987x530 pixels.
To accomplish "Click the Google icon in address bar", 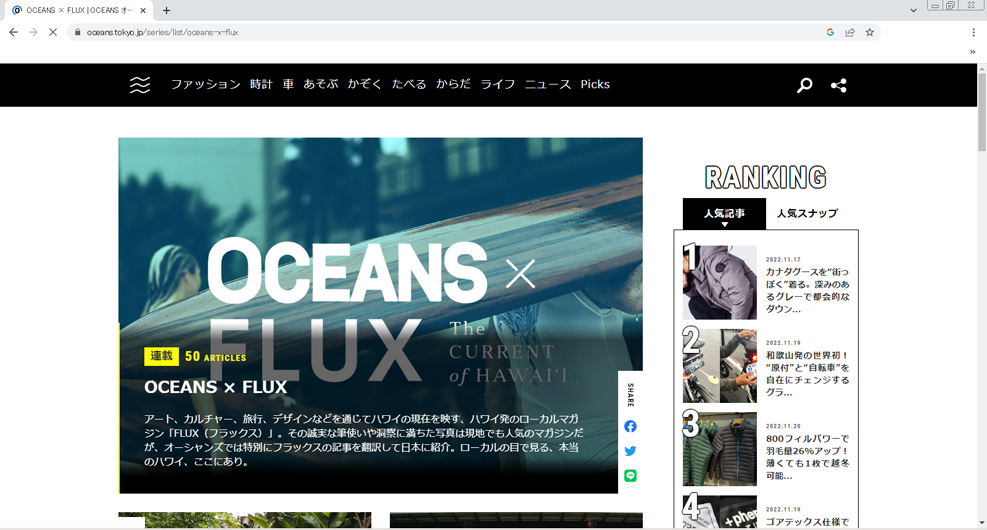I will [830, 32].
